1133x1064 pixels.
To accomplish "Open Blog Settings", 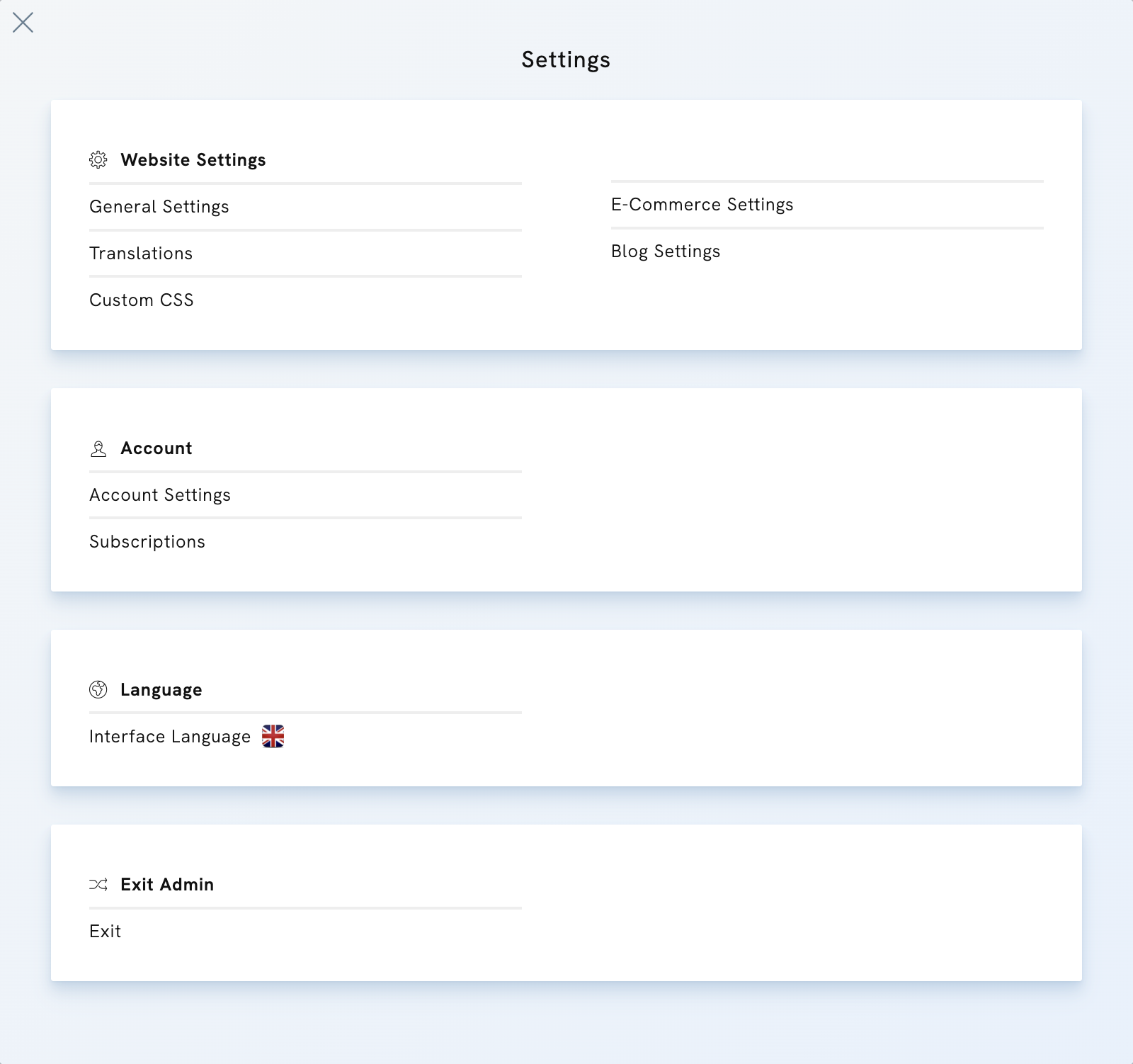I will click(665, 251).
